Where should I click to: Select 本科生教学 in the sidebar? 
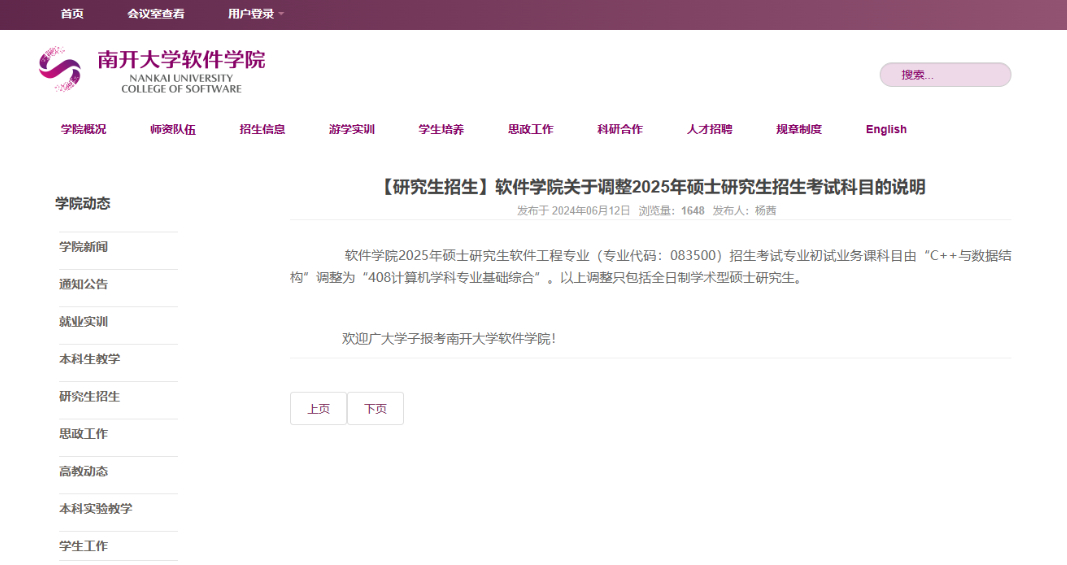coord(90,359)
